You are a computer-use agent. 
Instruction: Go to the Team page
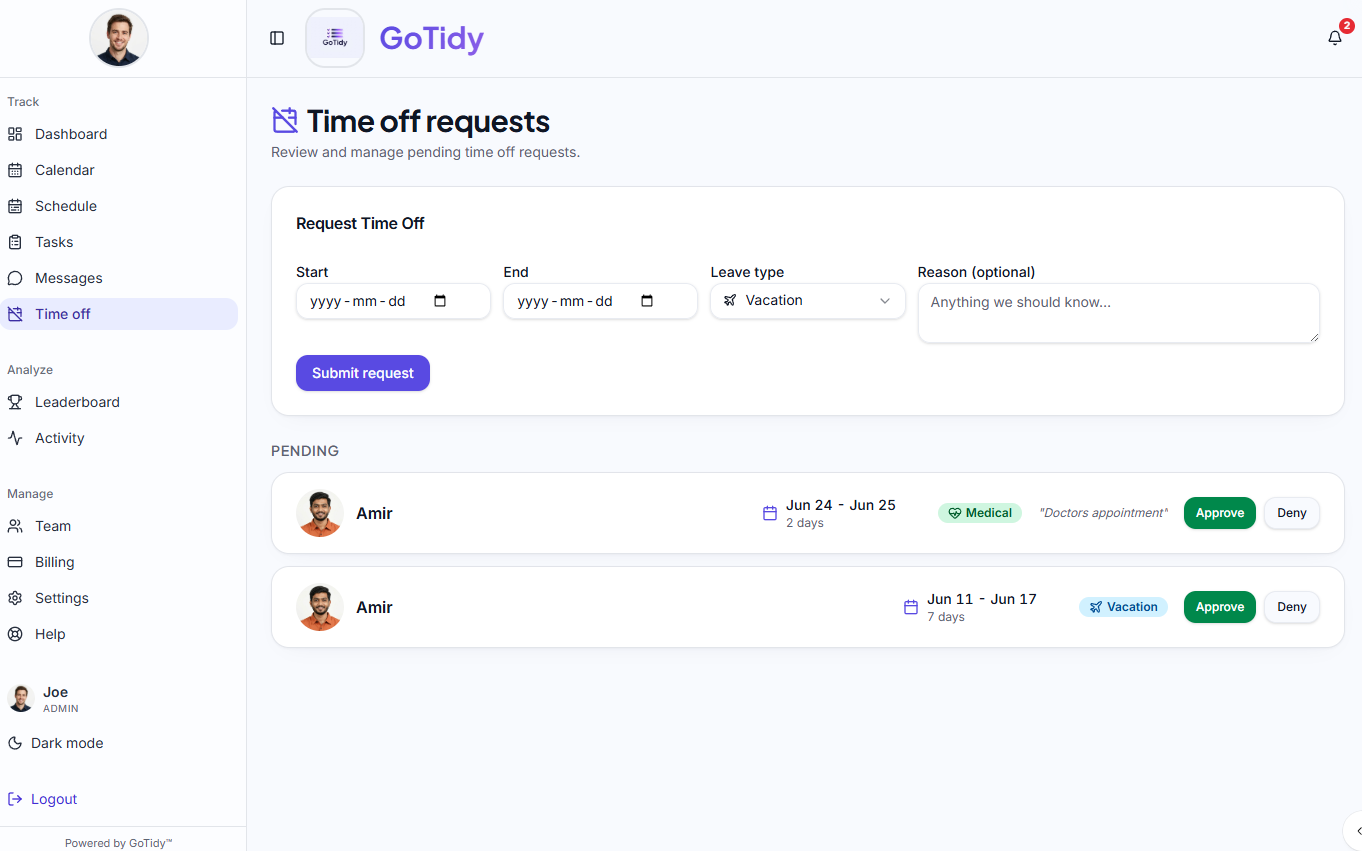pyautogui.click(x=119, y=526)
